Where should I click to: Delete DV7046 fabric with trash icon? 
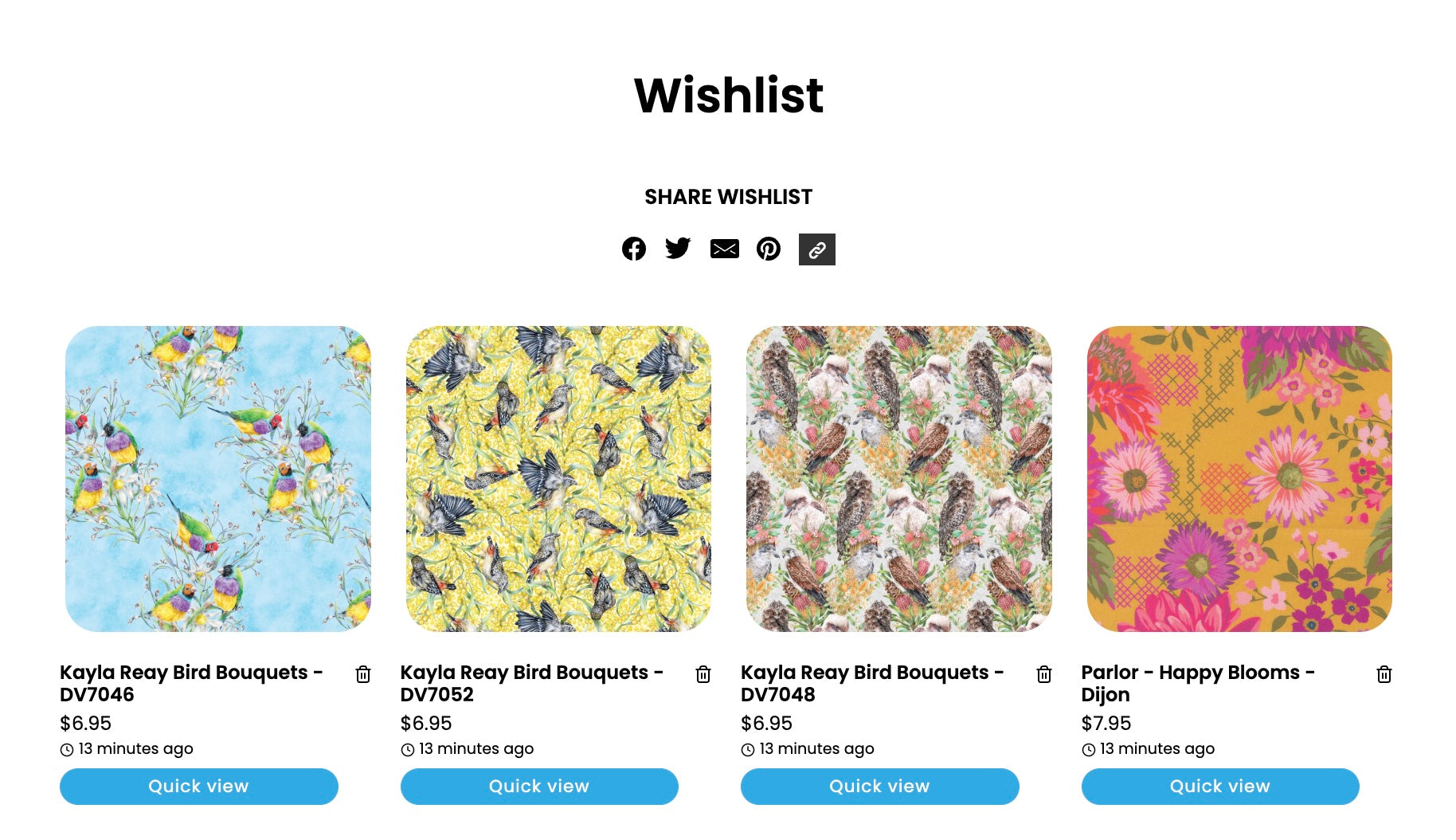point(363,674)
